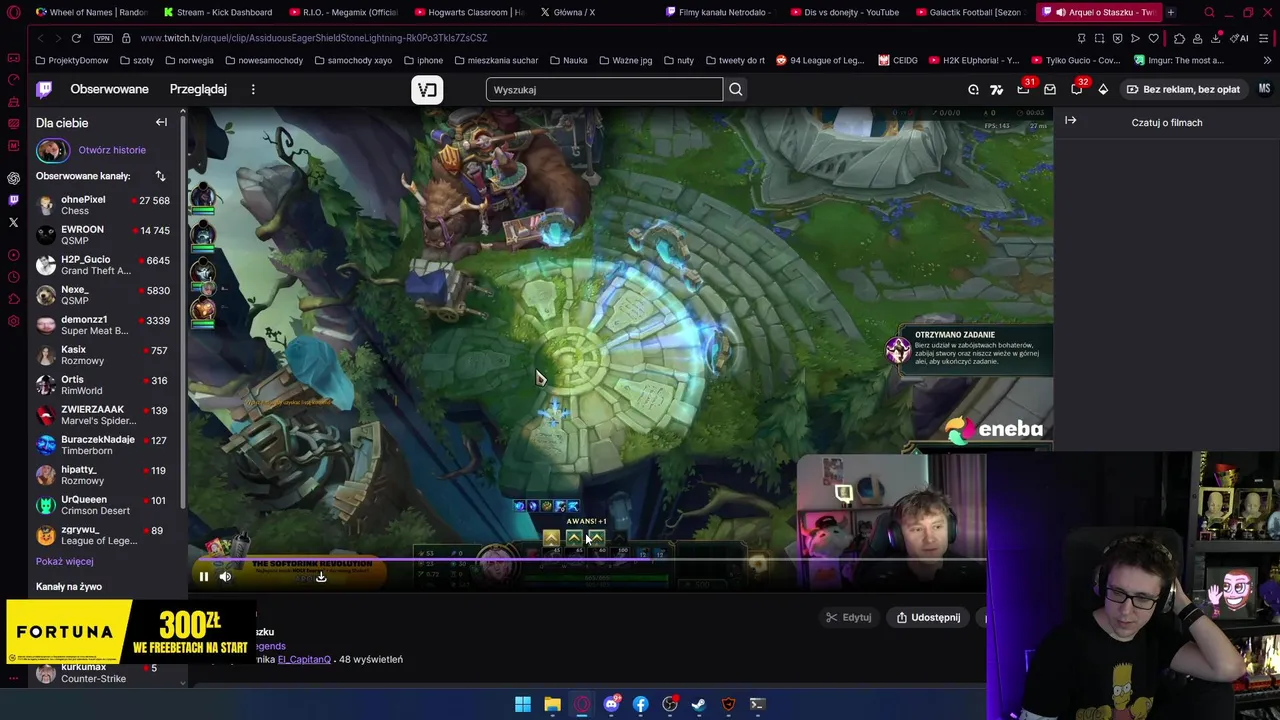Screen dimensions: 1280x720
Task: Click the search magnifier button
Action: [735, 89]
